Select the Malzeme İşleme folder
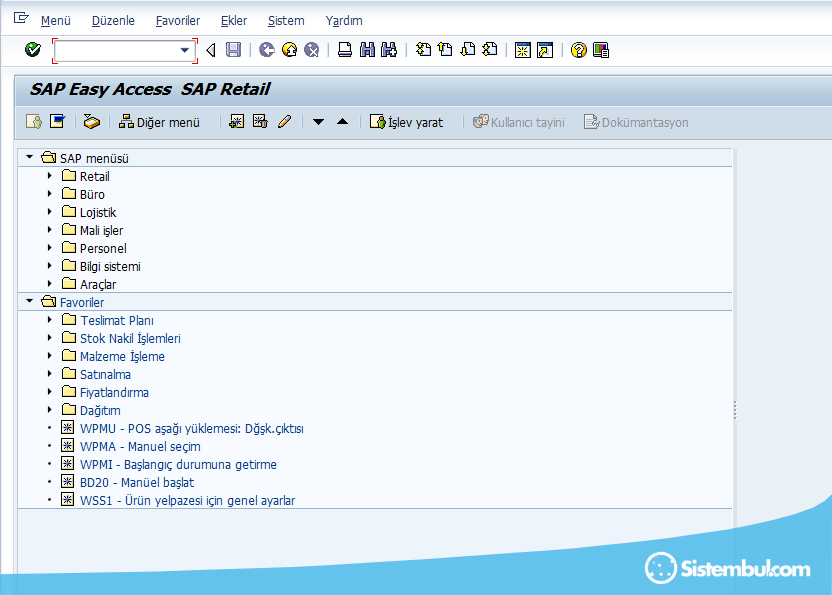Screen dimensions: 832x595 tap(122, 357)
